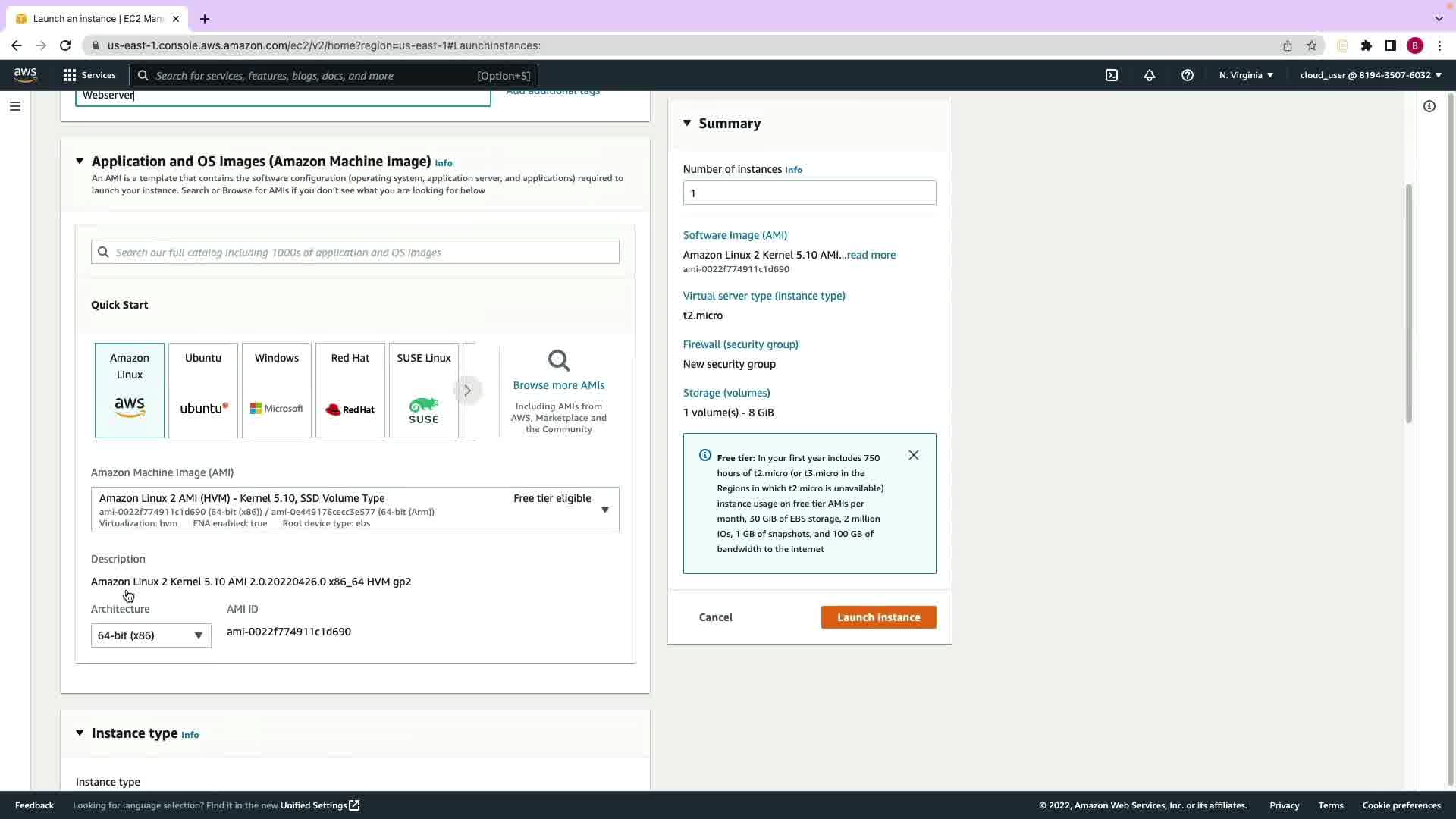Open the Architecture 64-bit (x86) dropdown

151,635
